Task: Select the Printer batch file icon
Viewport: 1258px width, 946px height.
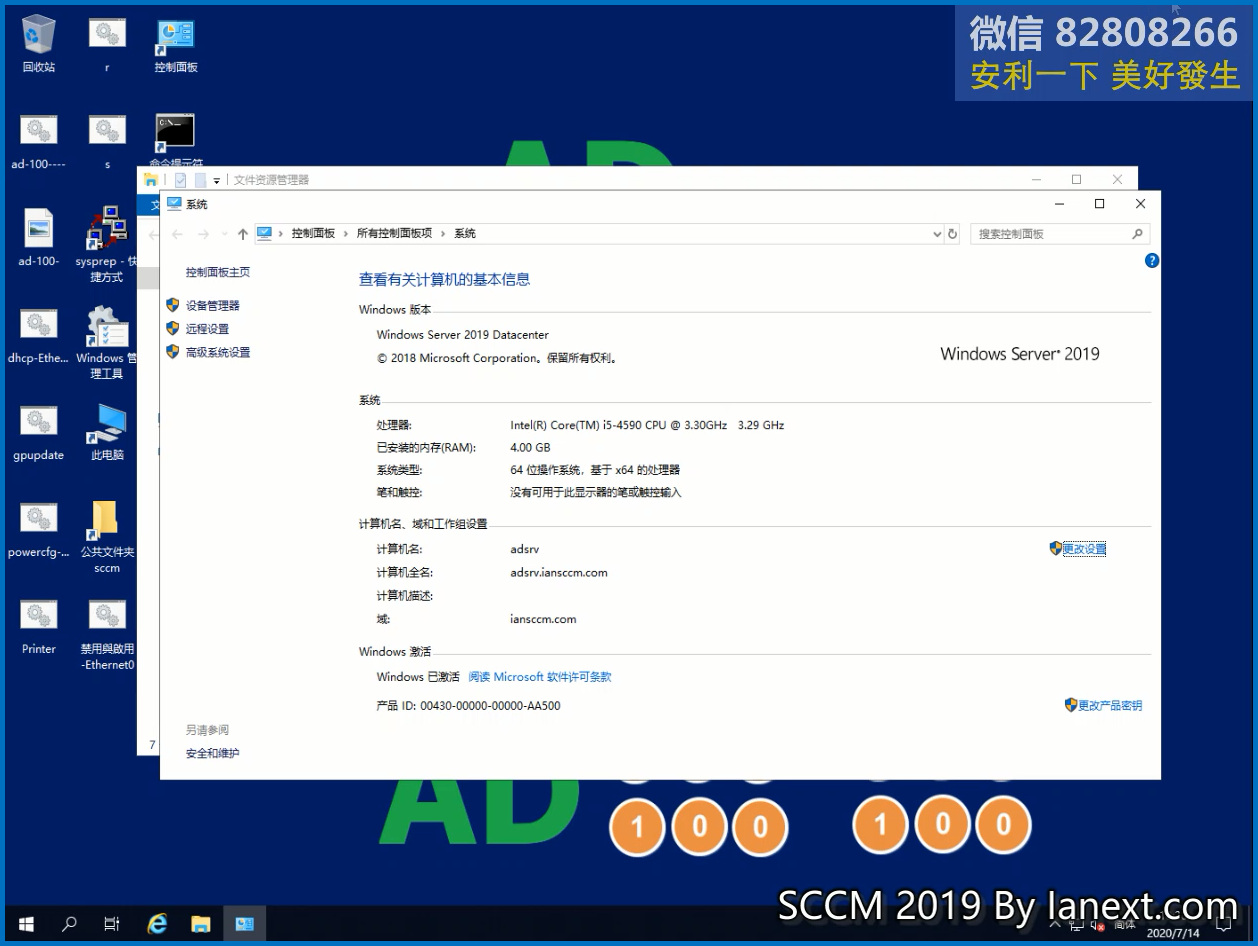Action: tap(38, 627)
